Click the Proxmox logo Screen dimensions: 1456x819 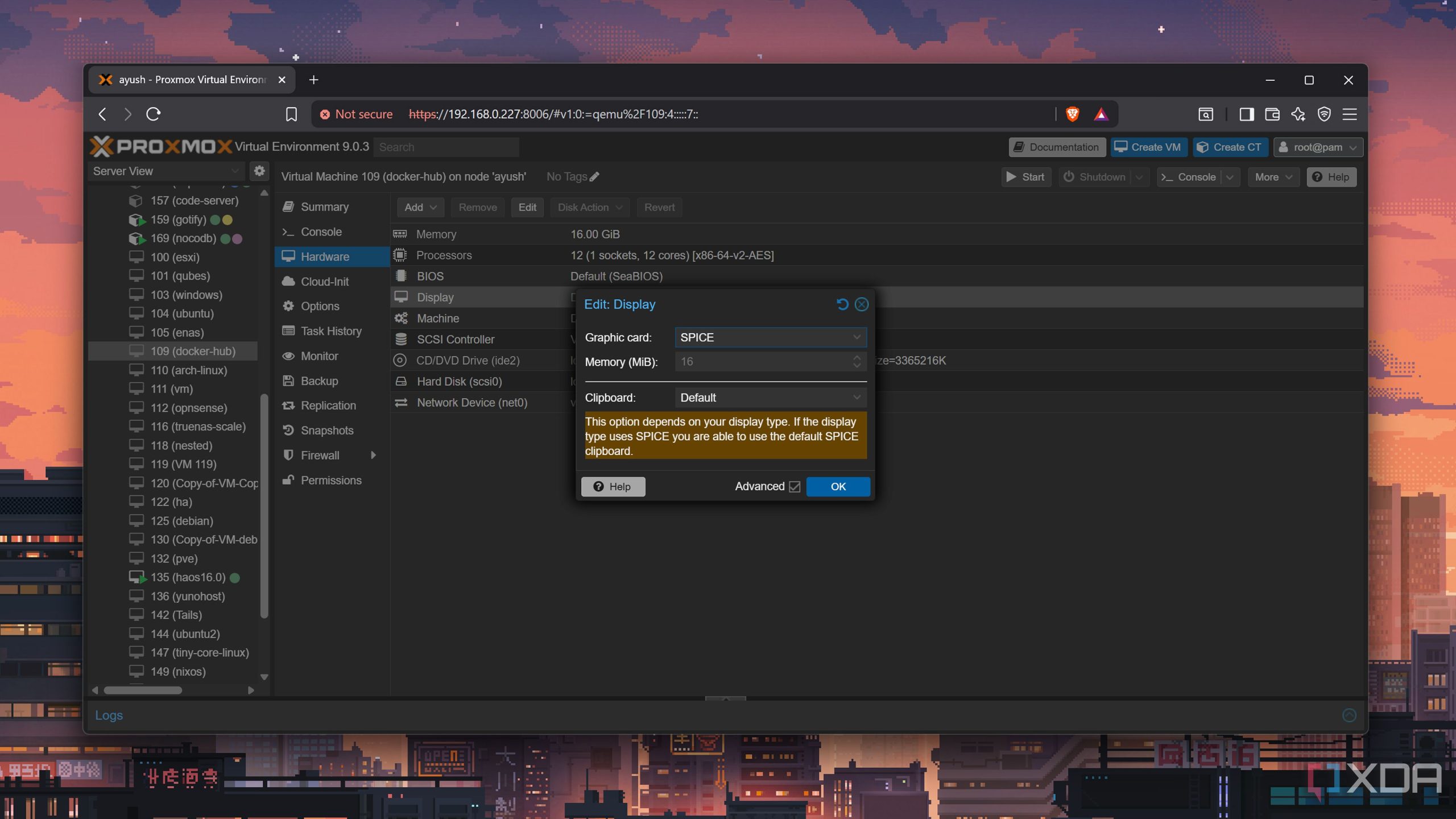tap(161, 147)
